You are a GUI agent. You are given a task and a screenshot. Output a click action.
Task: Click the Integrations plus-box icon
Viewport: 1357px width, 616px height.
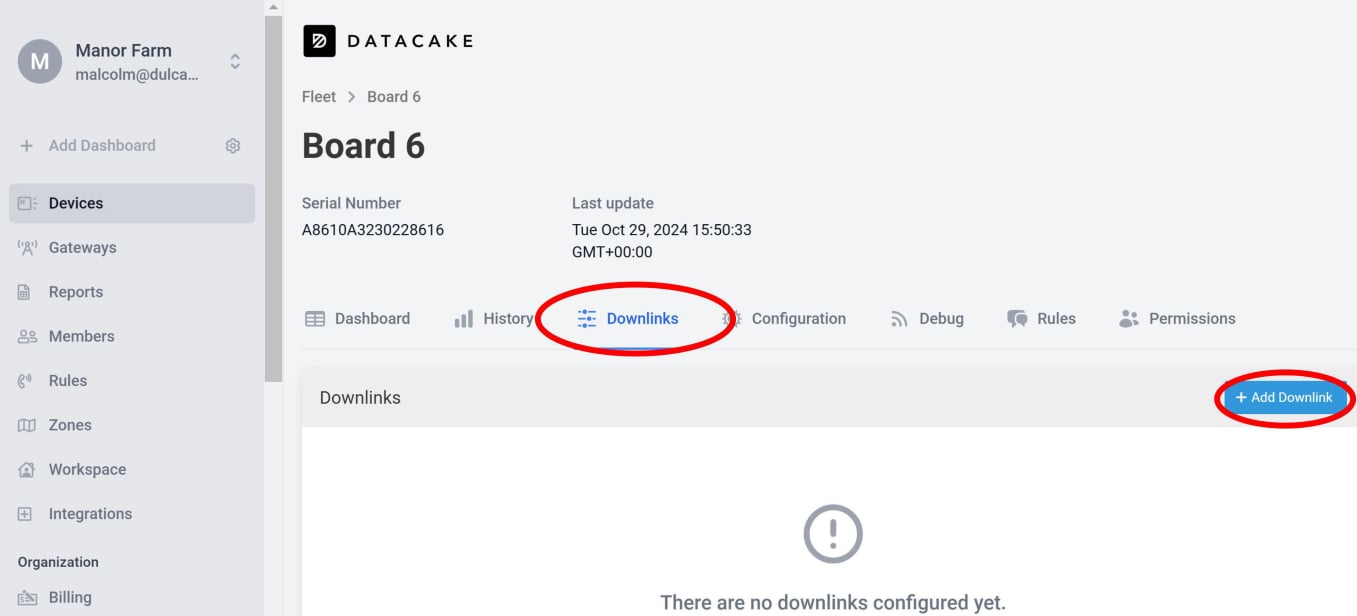pyautogui.click(x=27, y=514)
